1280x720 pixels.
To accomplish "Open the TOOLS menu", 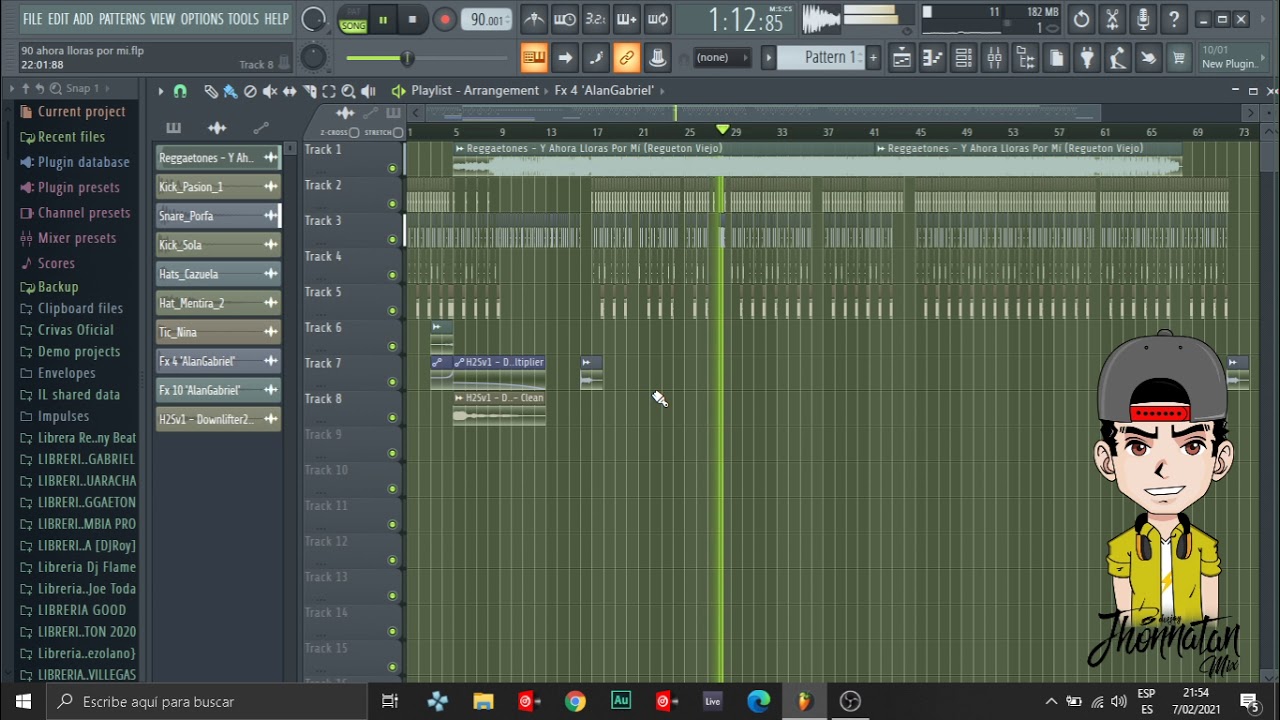I will coord(243,19).
